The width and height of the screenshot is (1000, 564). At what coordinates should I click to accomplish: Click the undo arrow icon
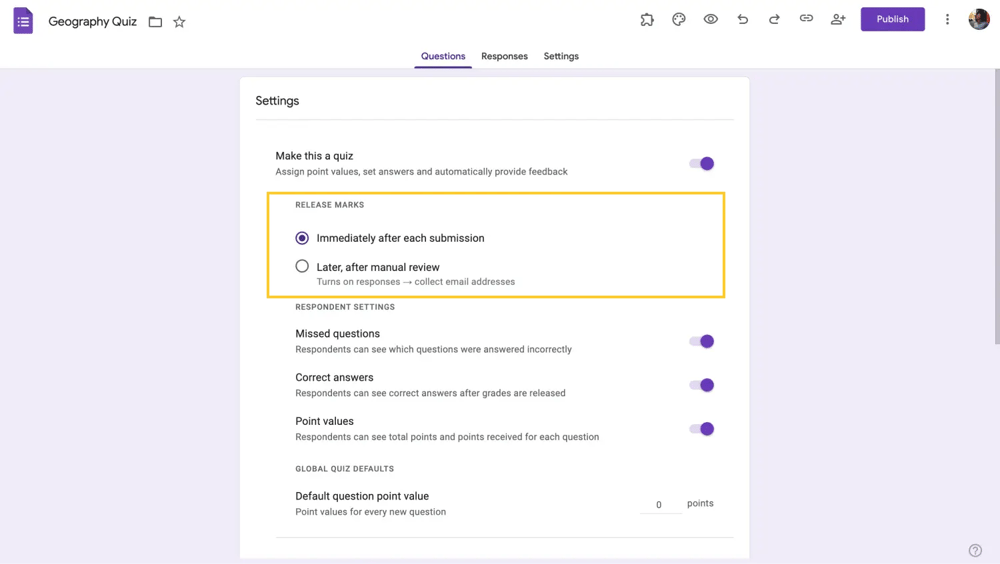[742, 19]
